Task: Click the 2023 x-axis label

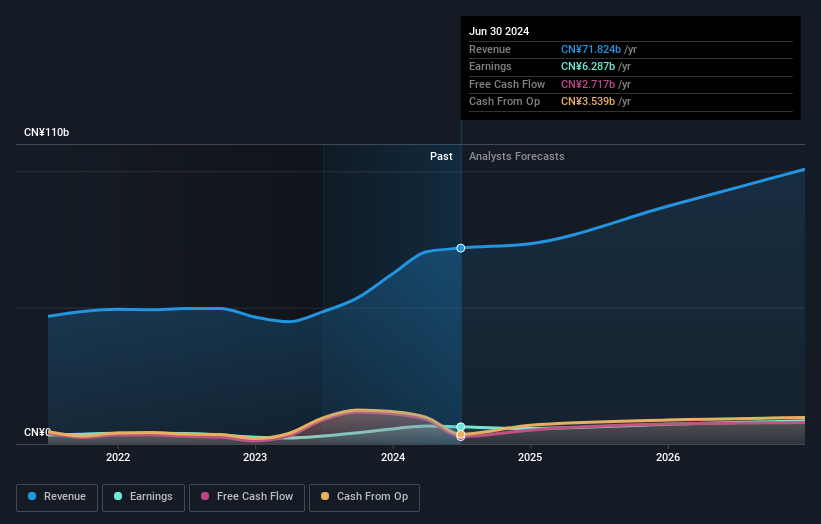Action: click(255, 458)
